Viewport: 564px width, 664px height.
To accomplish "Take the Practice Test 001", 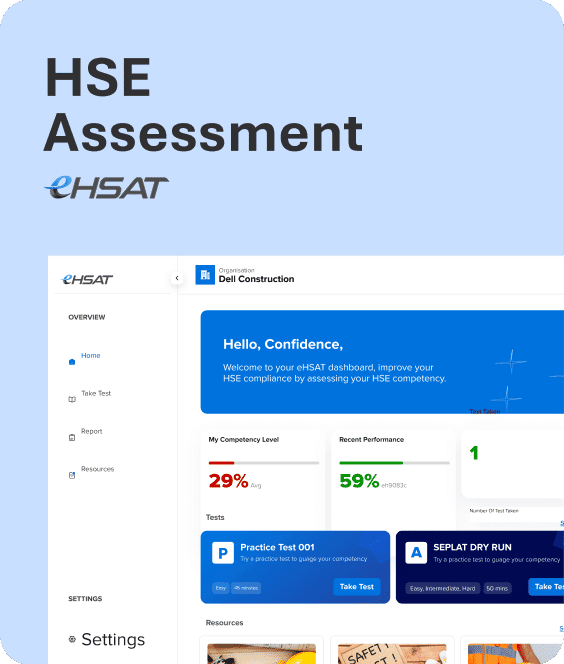I will pyautogui.click(x=357, y=587).
